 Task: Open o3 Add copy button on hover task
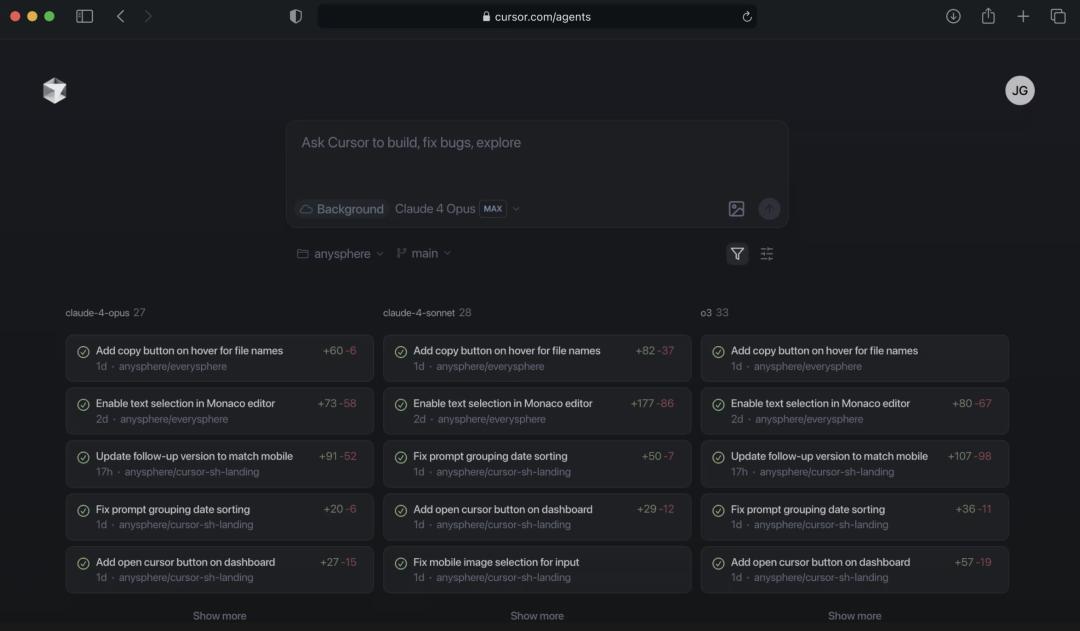click(855, 358)
